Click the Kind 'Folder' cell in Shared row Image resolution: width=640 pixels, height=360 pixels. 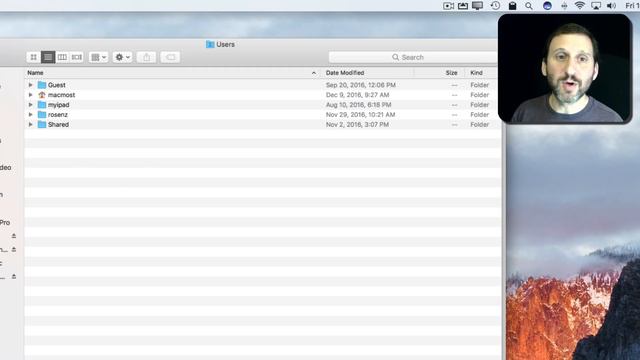point(480,124)
